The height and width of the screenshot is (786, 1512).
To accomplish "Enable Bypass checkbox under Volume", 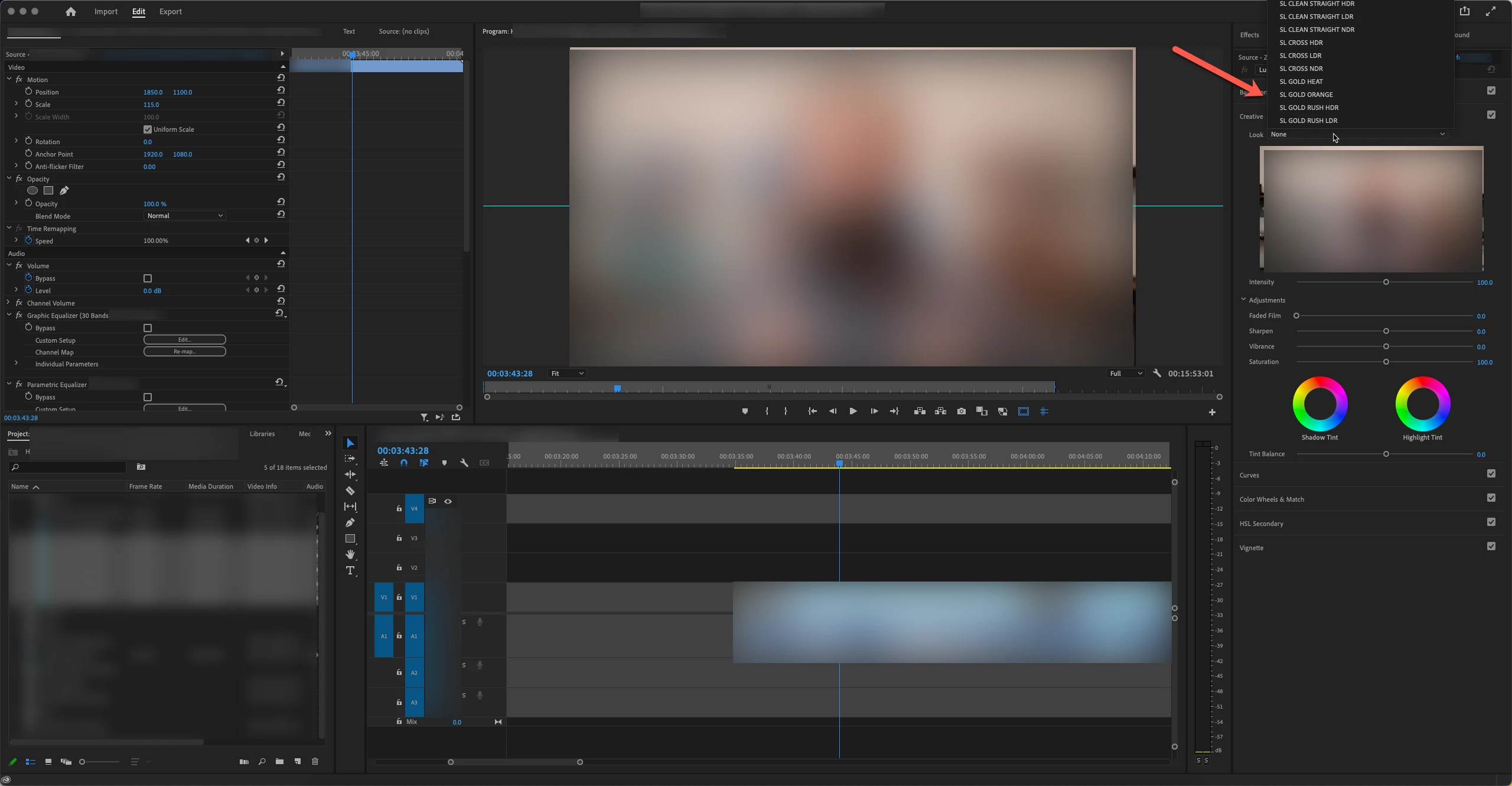I will (x=148, y=278).
